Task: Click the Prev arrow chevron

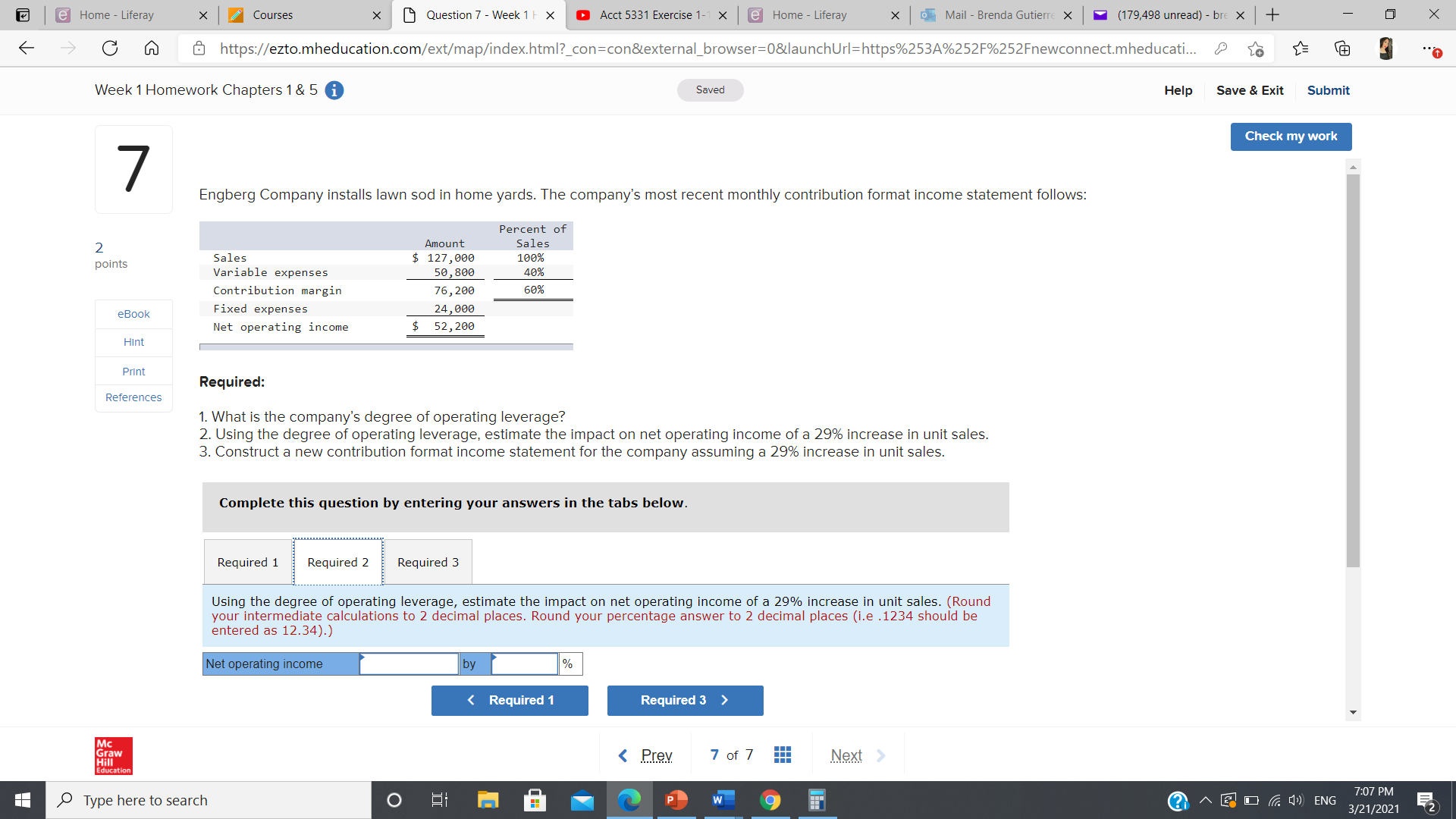Action: (x=623, y=755)
